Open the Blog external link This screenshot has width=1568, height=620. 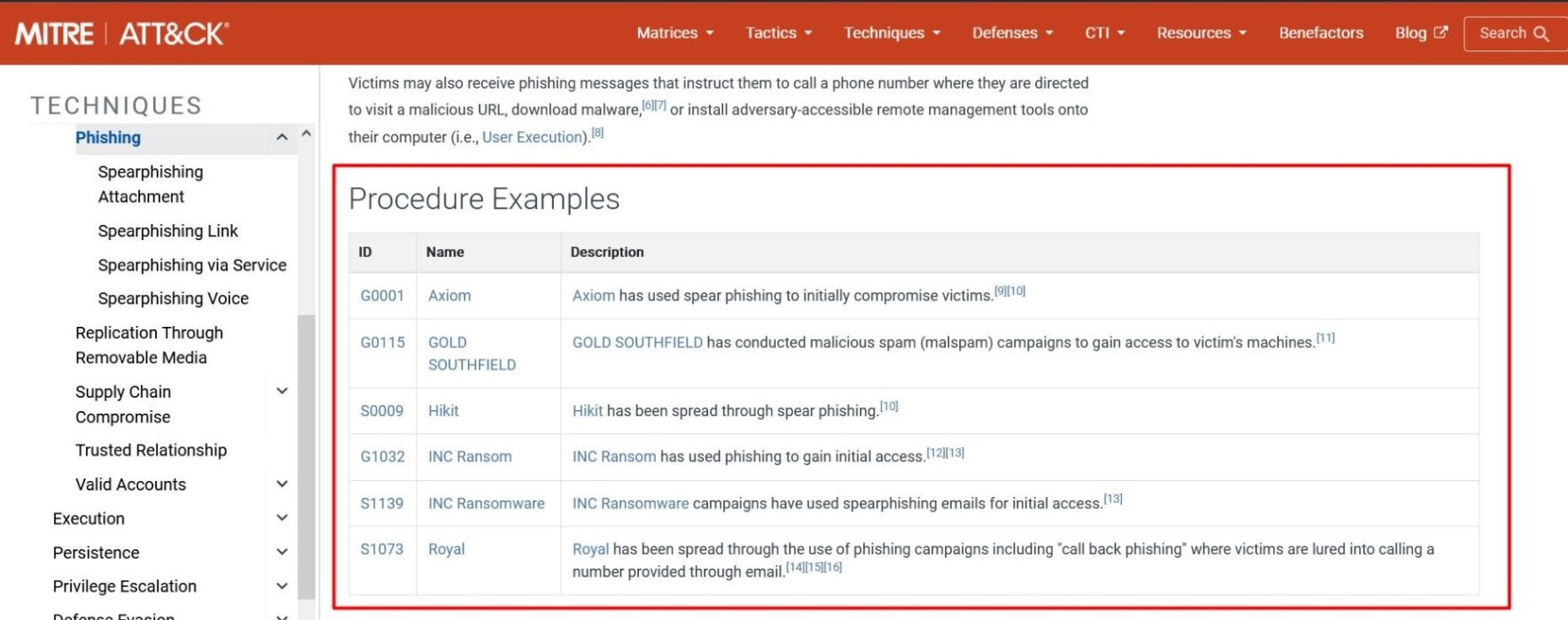tap(1420, 33)
